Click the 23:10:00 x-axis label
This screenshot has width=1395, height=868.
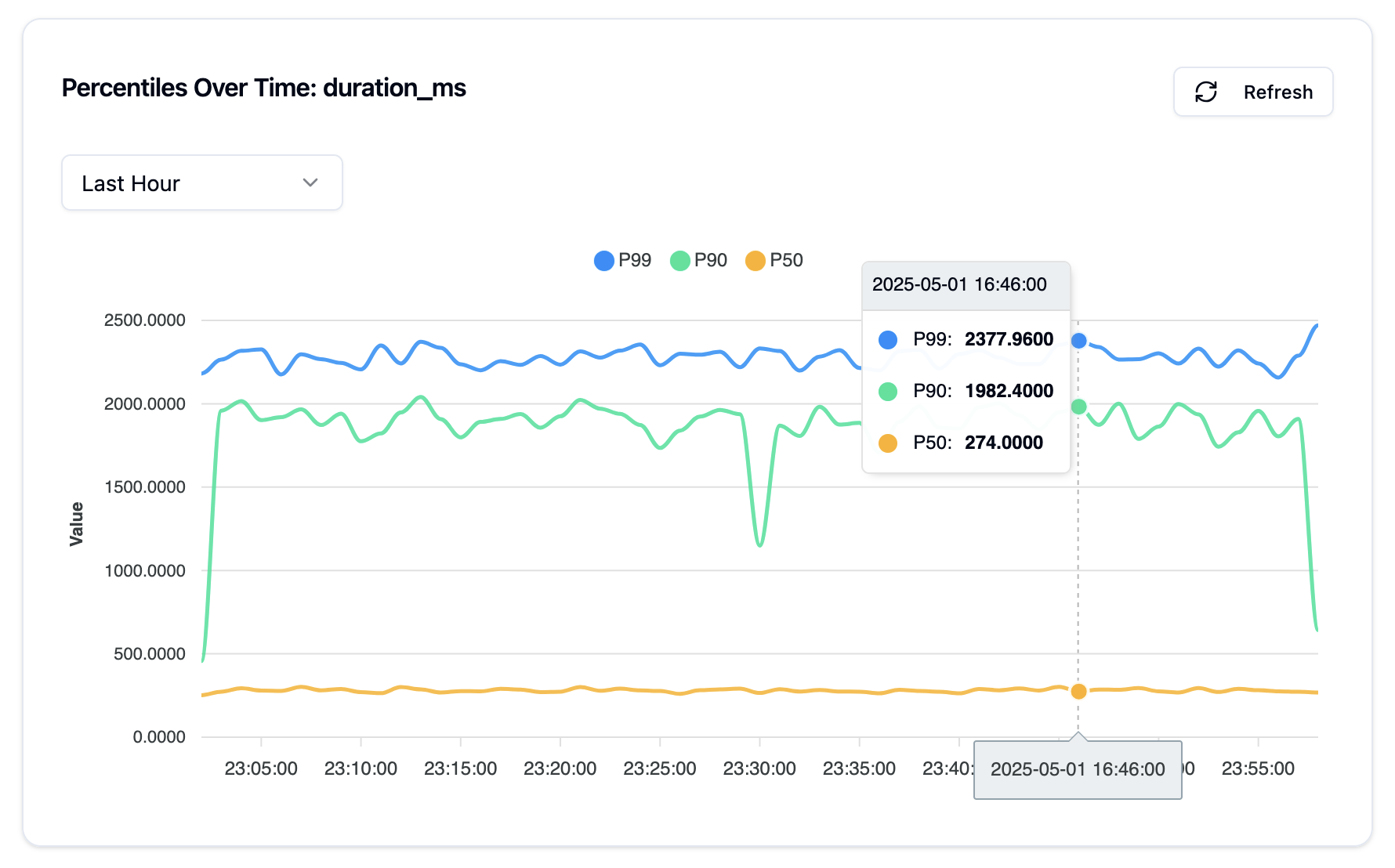(361, 769)
